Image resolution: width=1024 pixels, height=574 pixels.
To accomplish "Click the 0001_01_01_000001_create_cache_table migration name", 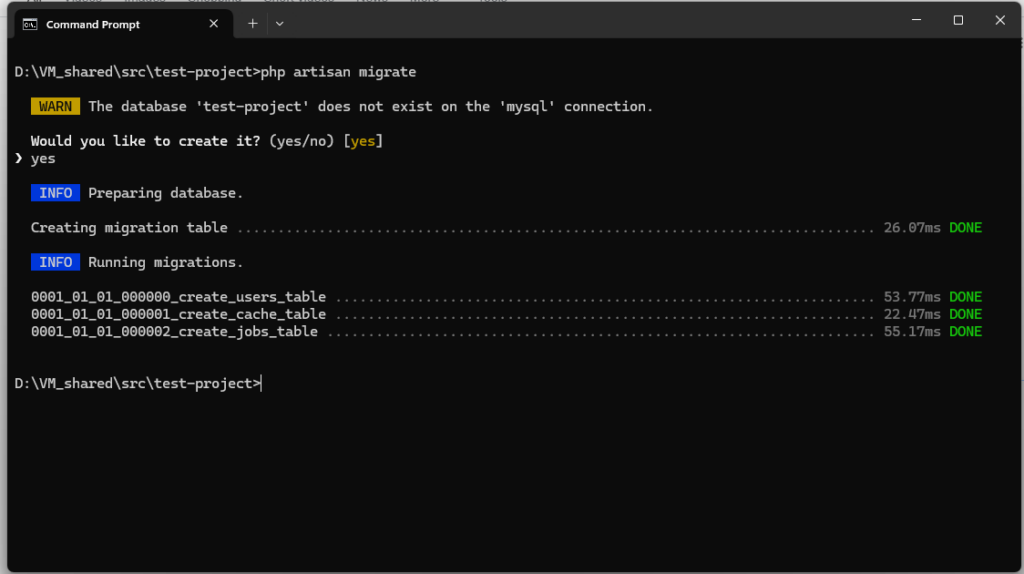I will pos(178,314).
